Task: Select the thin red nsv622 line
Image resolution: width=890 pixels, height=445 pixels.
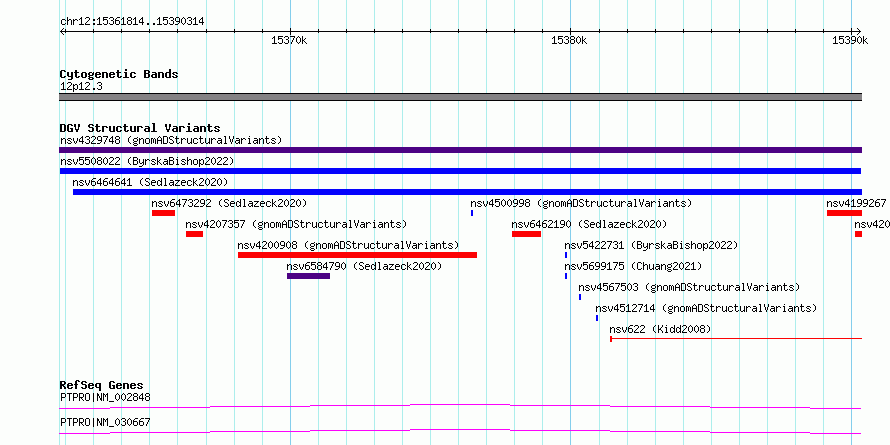Action: (x=736, y=339)
